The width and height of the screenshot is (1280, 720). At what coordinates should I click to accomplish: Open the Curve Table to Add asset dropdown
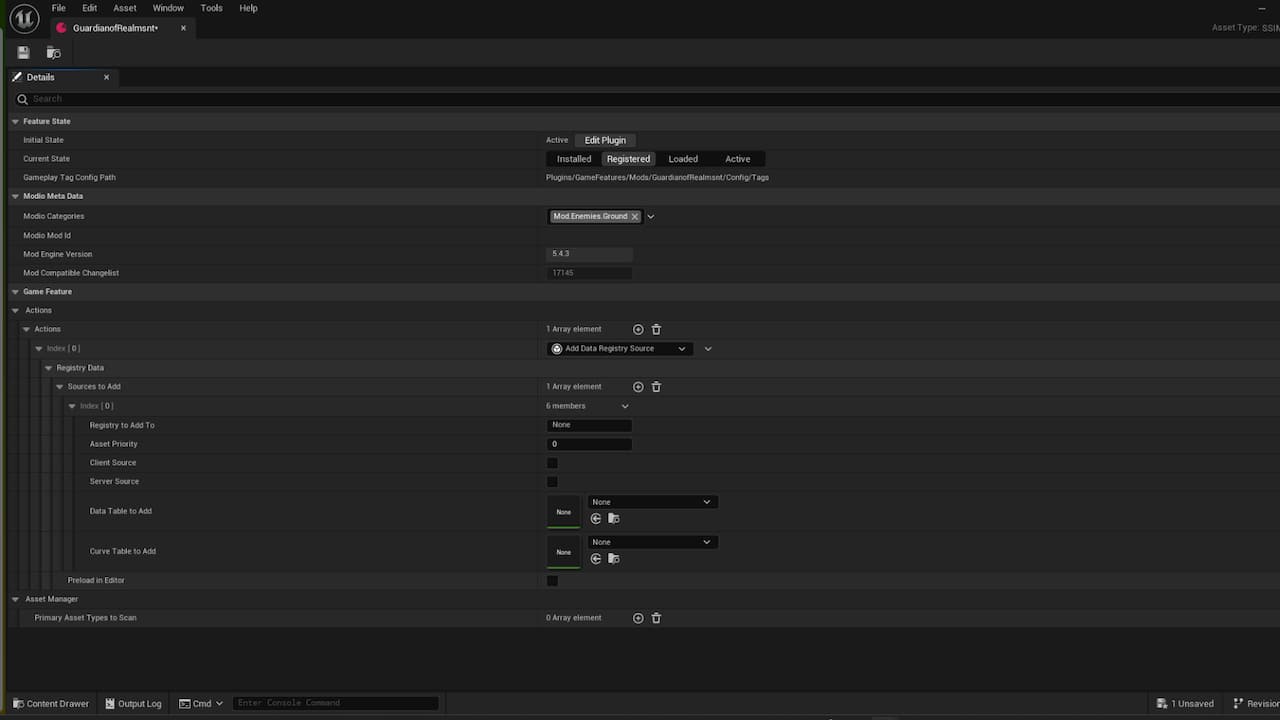click(x=651, y=542)
